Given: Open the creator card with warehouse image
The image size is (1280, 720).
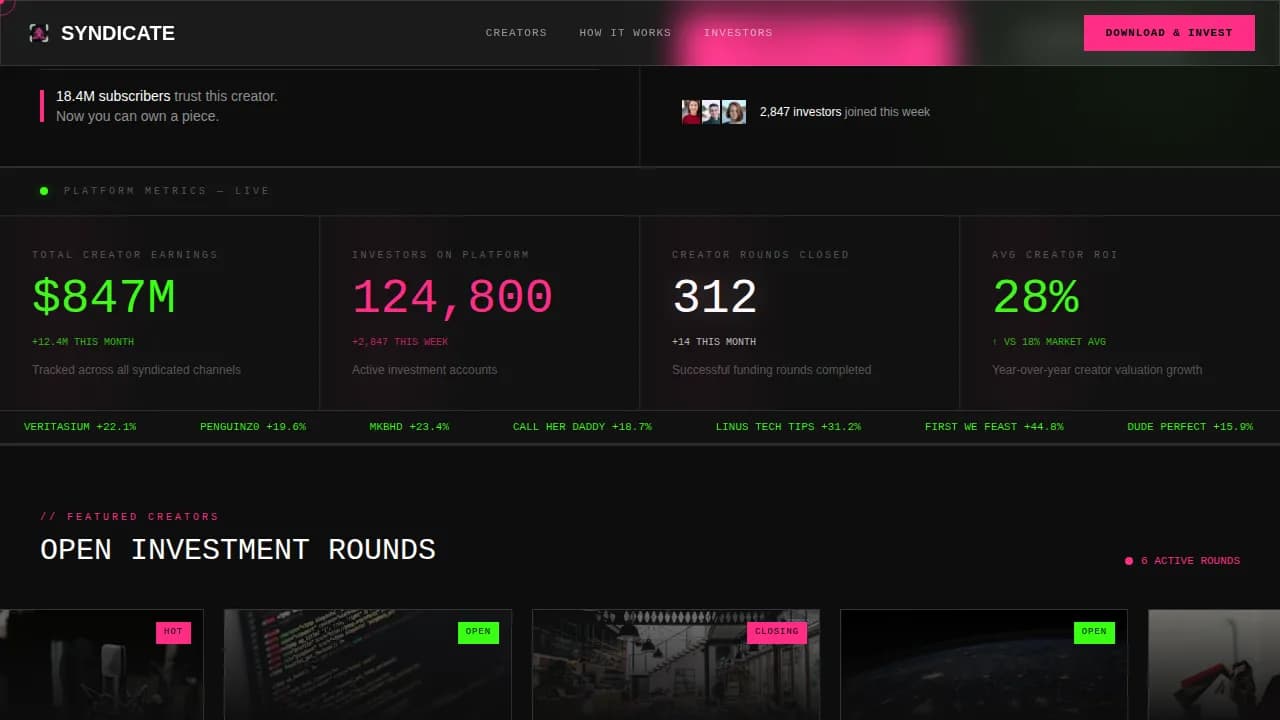Looking at the screenshot, I should (676, 665).
